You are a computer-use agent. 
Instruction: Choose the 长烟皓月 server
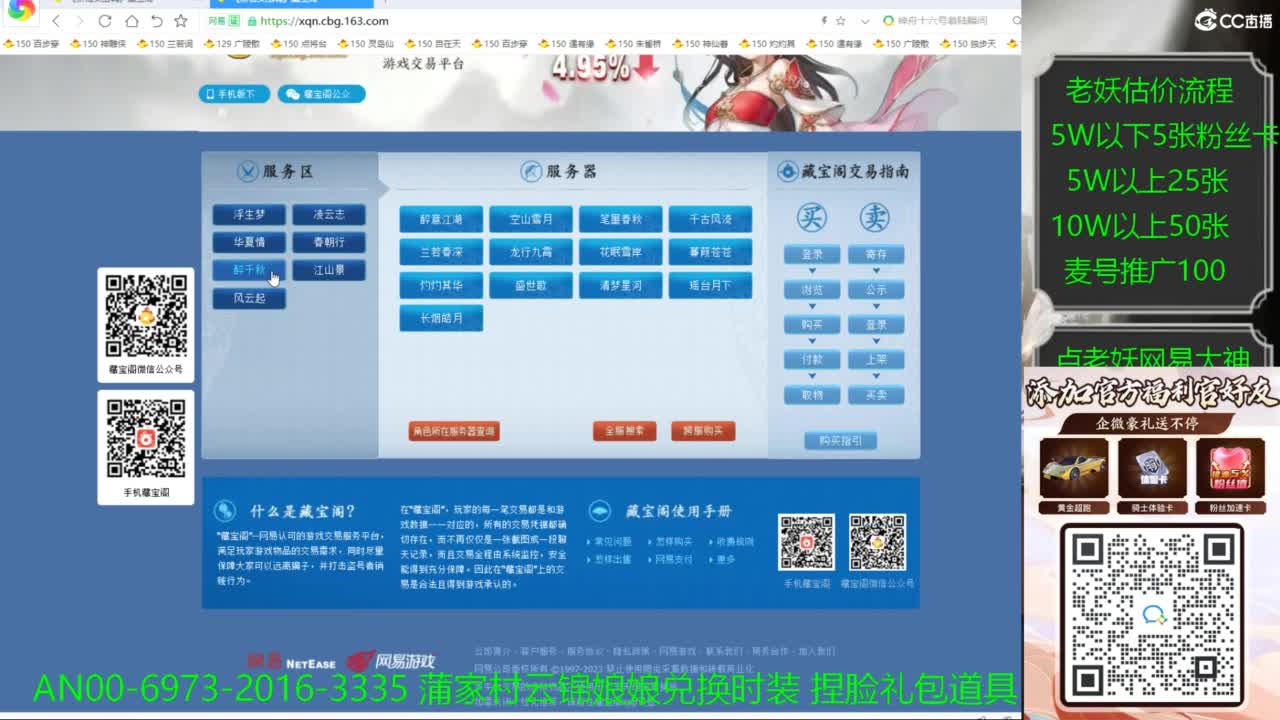[x=441, y=318]
